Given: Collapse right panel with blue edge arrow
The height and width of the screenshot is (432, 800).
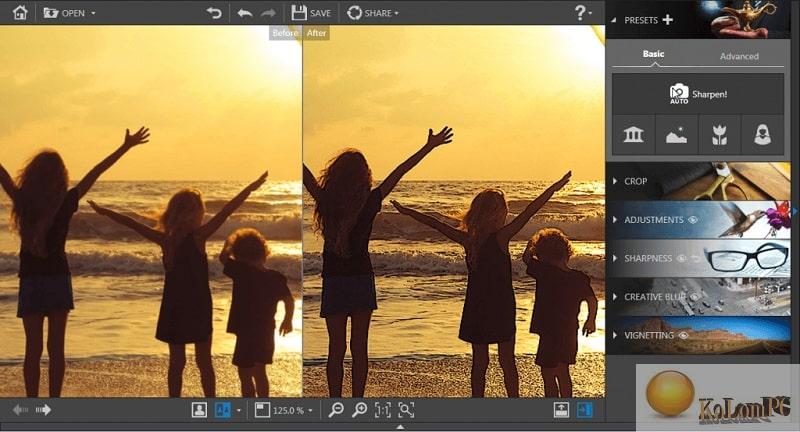Looking at the screenshot, I should coord(795,211).
